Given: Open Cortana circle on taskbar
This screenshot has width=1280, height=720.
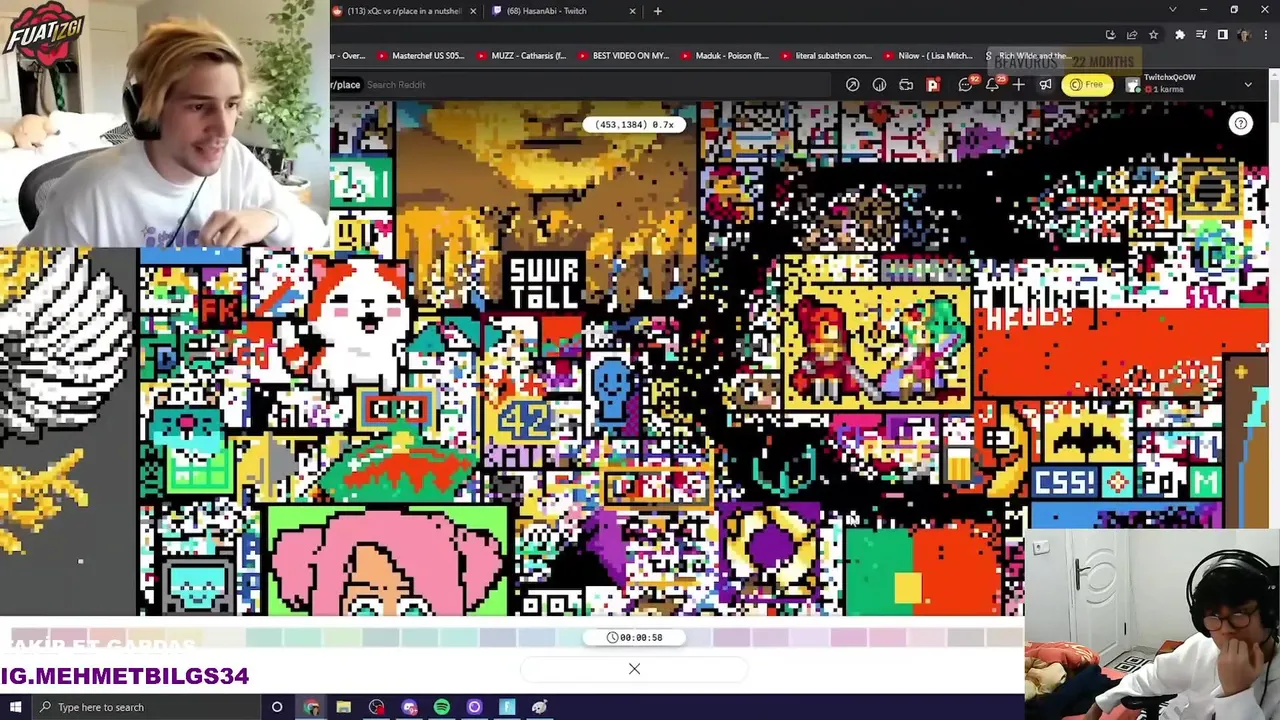Looking at the screenshot, I should (x=277, y=707).
